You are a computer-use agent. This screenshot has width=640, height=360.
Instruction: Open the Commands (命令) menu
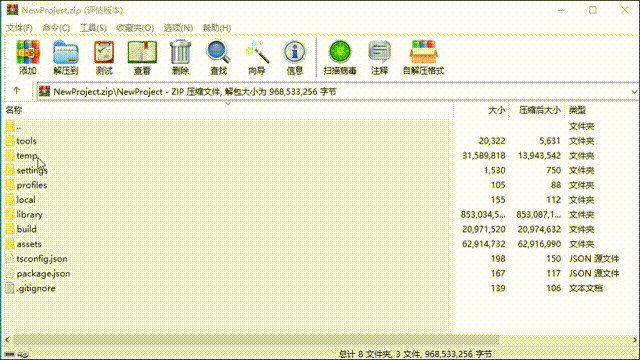(x=56, y=28)
